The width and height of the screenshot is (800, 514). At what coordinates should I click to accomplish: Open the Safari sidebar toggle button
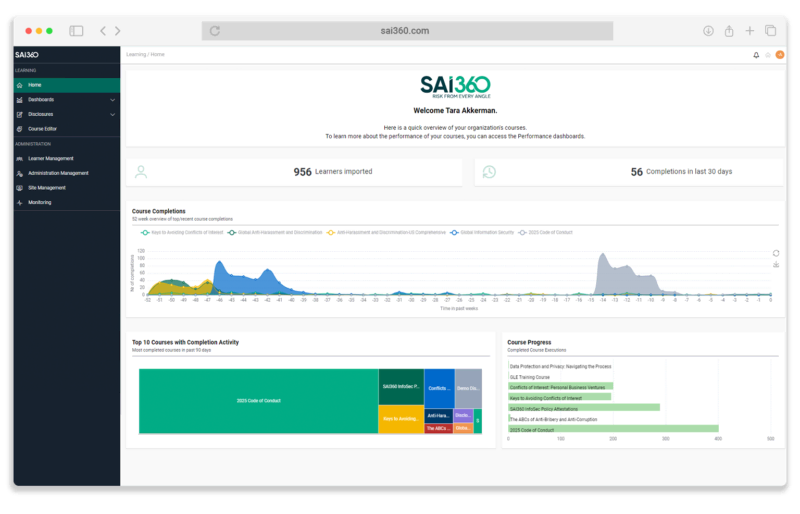pyautogui.click(x=76, y=31)
